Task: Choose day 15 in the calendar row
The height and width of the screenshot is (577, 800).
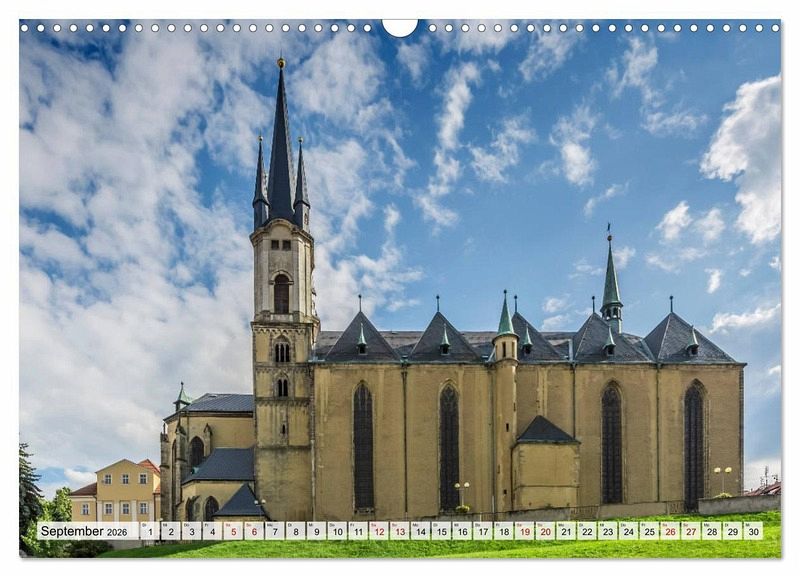Action: point(440,531)
